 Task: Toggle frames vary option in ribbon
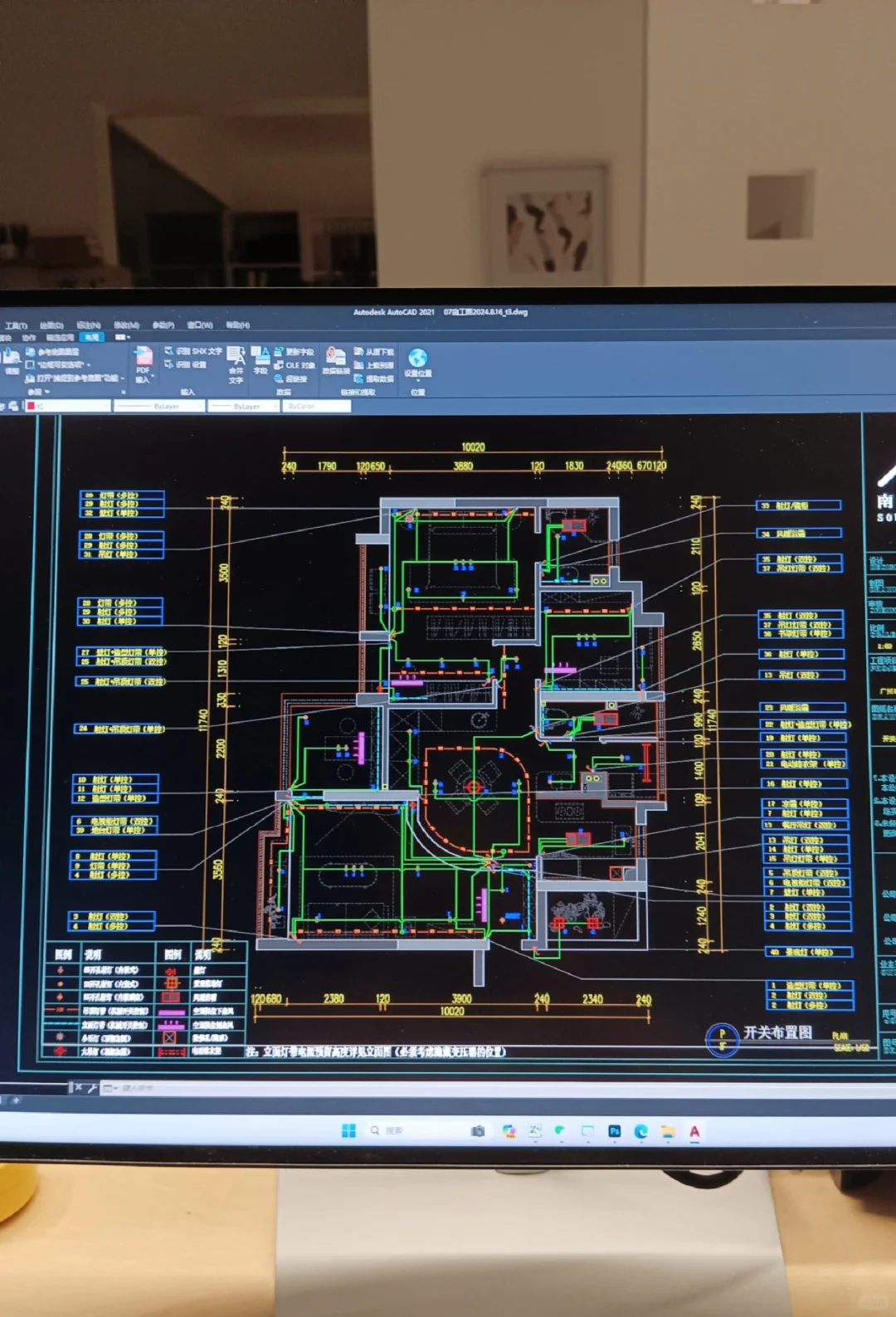pos(60,364)
